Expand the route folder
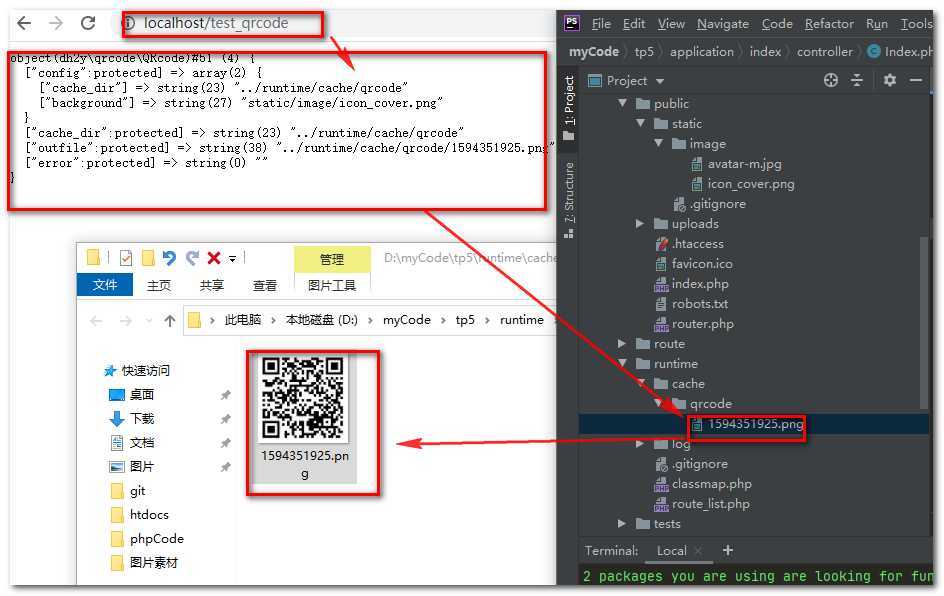This screenshot has width=944, height=596. point(622,344)
